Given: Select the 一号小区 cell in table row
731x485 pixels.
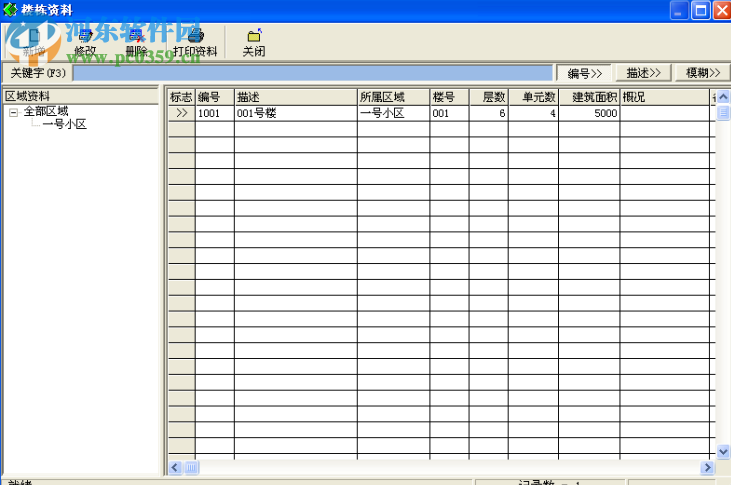Looking at the screenshot, I should [393, 113].
